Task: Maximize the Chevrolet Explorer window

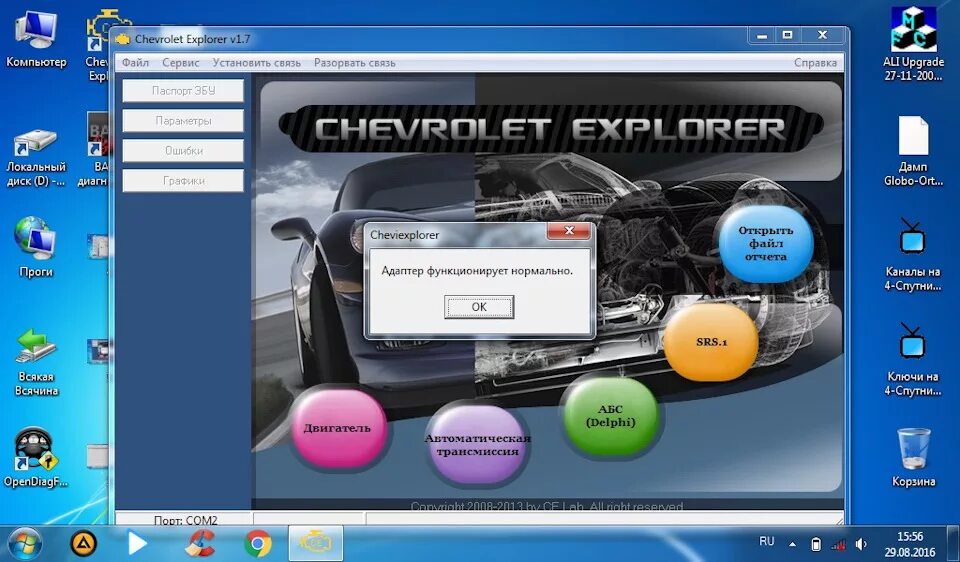Action: click(788, 36)
